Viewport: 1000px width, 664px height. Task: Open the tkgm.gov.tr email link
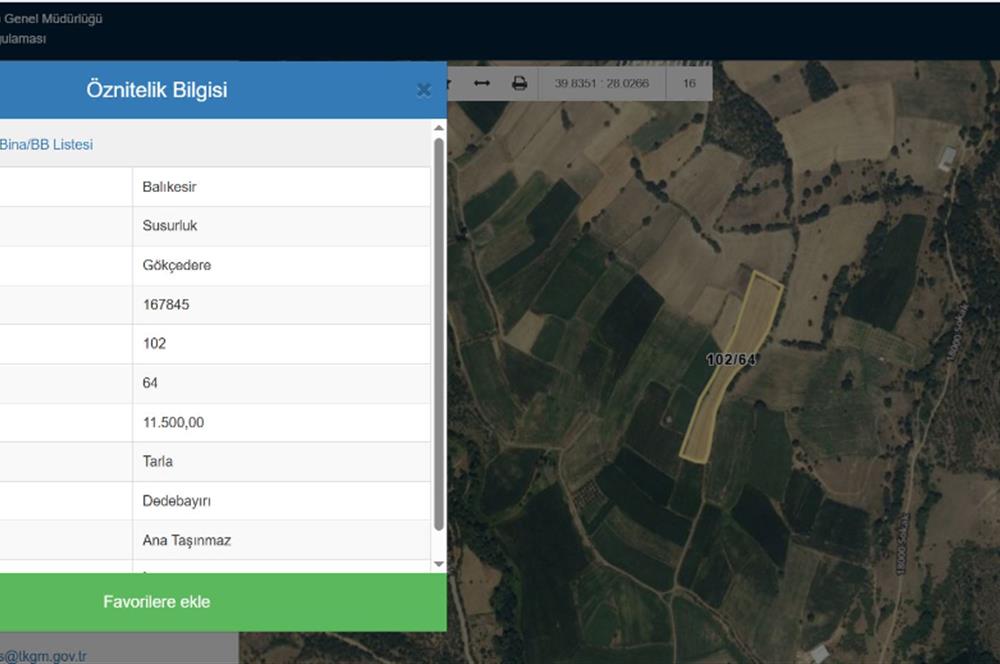[x=43, y=656]
